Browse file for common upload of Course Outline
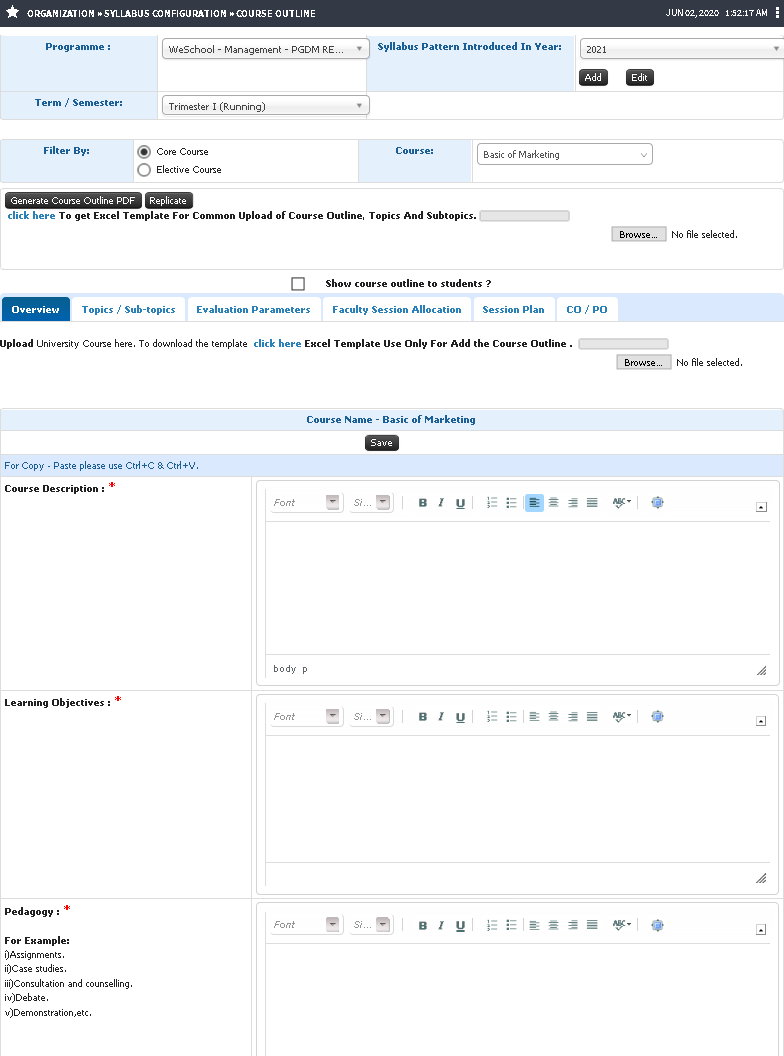 coord(639,234)
